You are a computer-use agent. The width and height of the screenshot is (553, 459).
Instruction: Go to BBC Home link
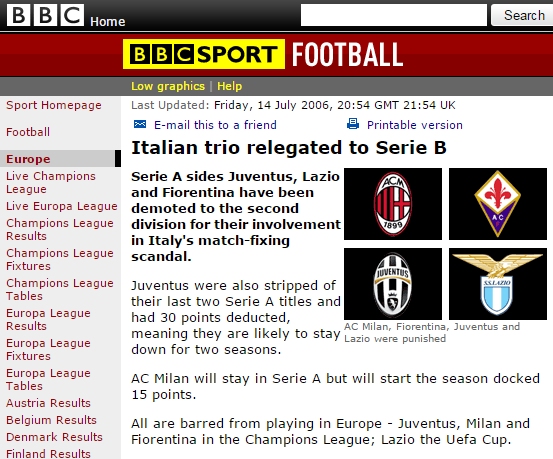(x=108, y=22)
